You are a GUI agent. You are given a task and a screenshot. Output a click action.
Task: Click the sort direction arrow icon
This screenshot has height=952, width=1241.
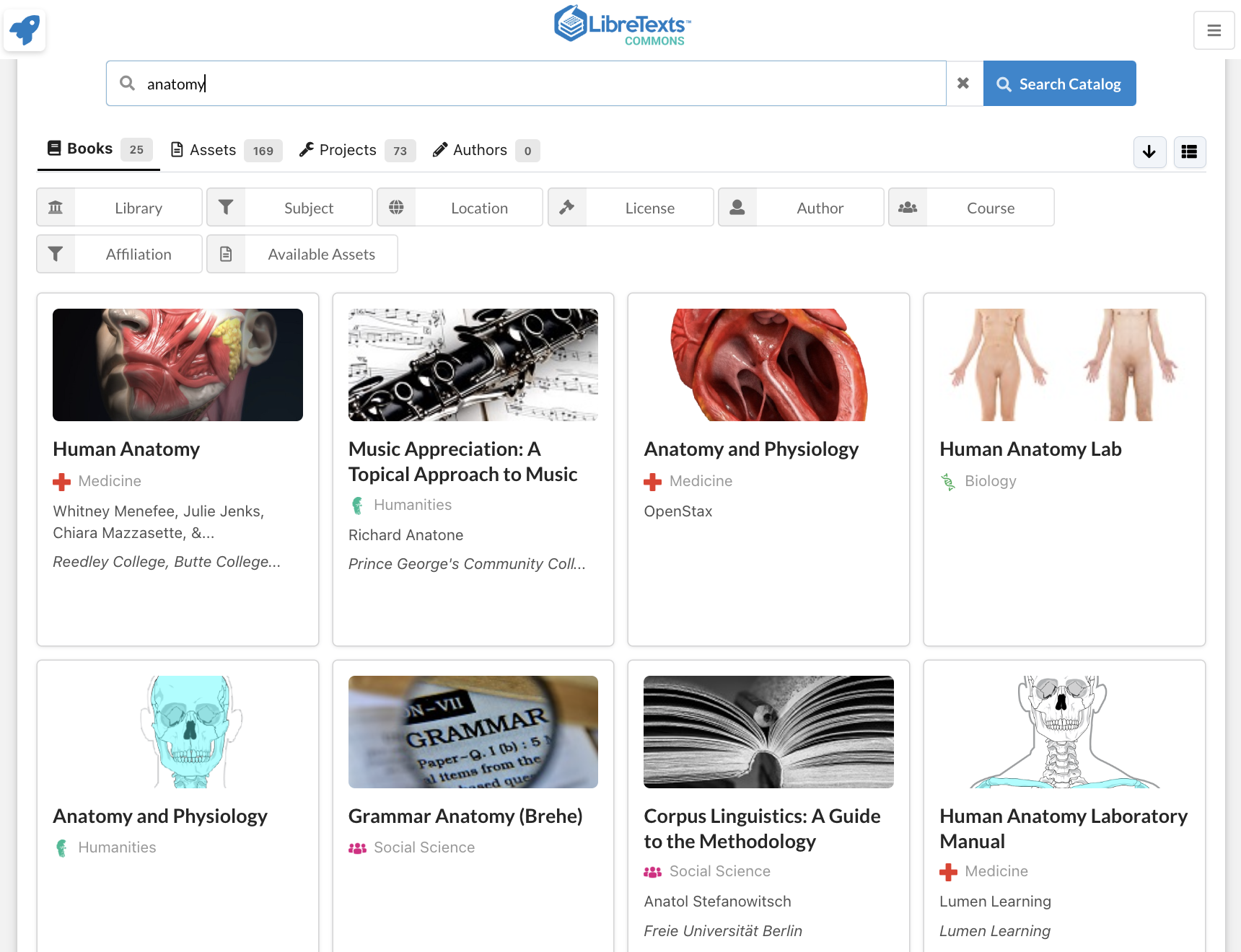pos(1149,152)
